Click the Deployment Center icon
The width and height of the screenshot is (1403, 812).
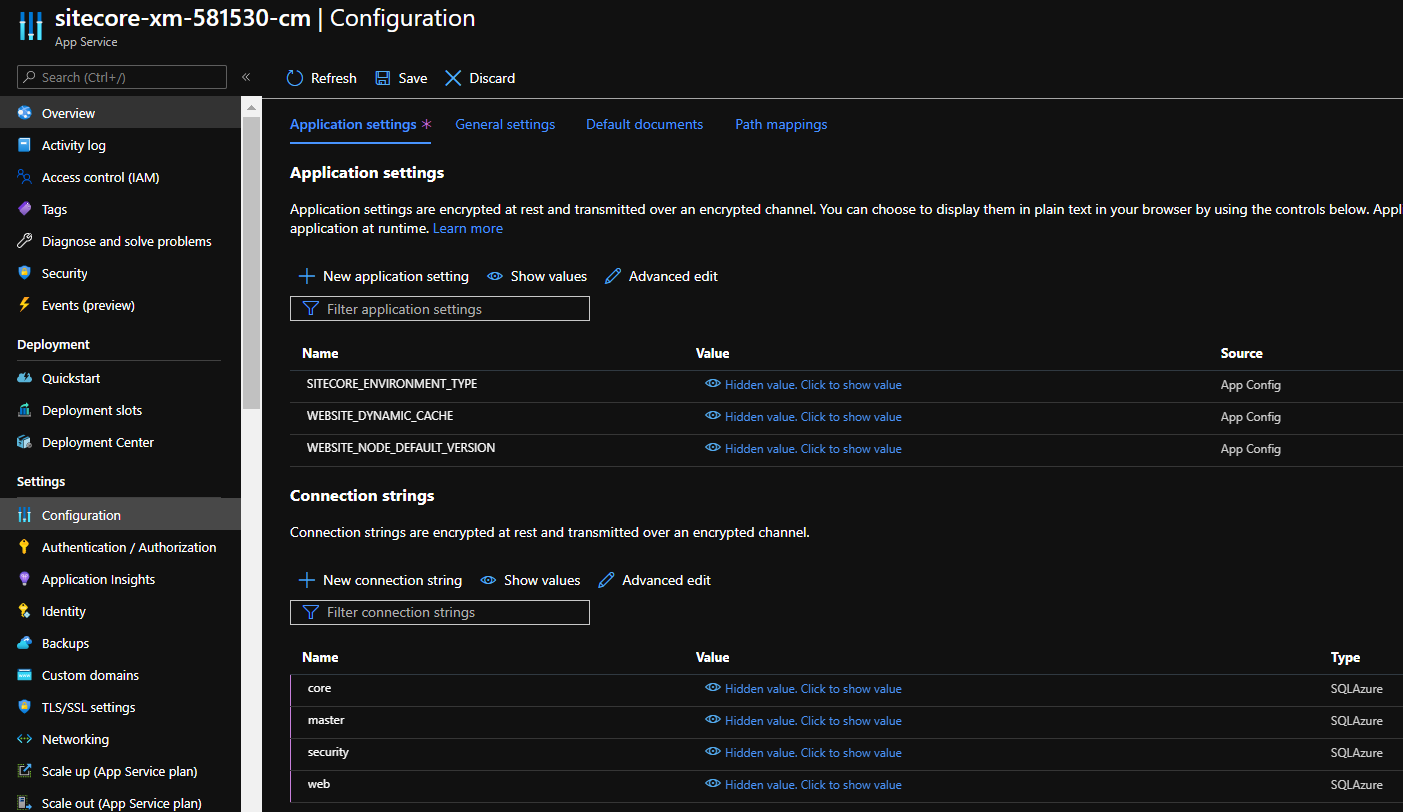coord(25,442)
